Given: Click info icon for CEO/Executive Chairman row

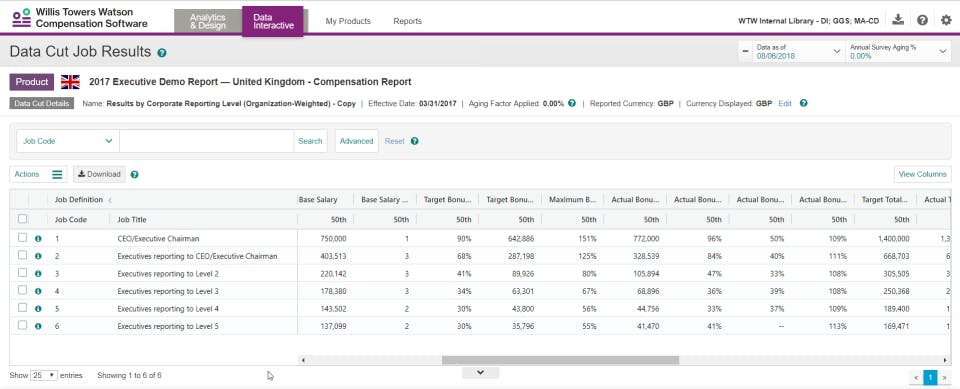Looking at the screenshot, I should pos(39,238).
